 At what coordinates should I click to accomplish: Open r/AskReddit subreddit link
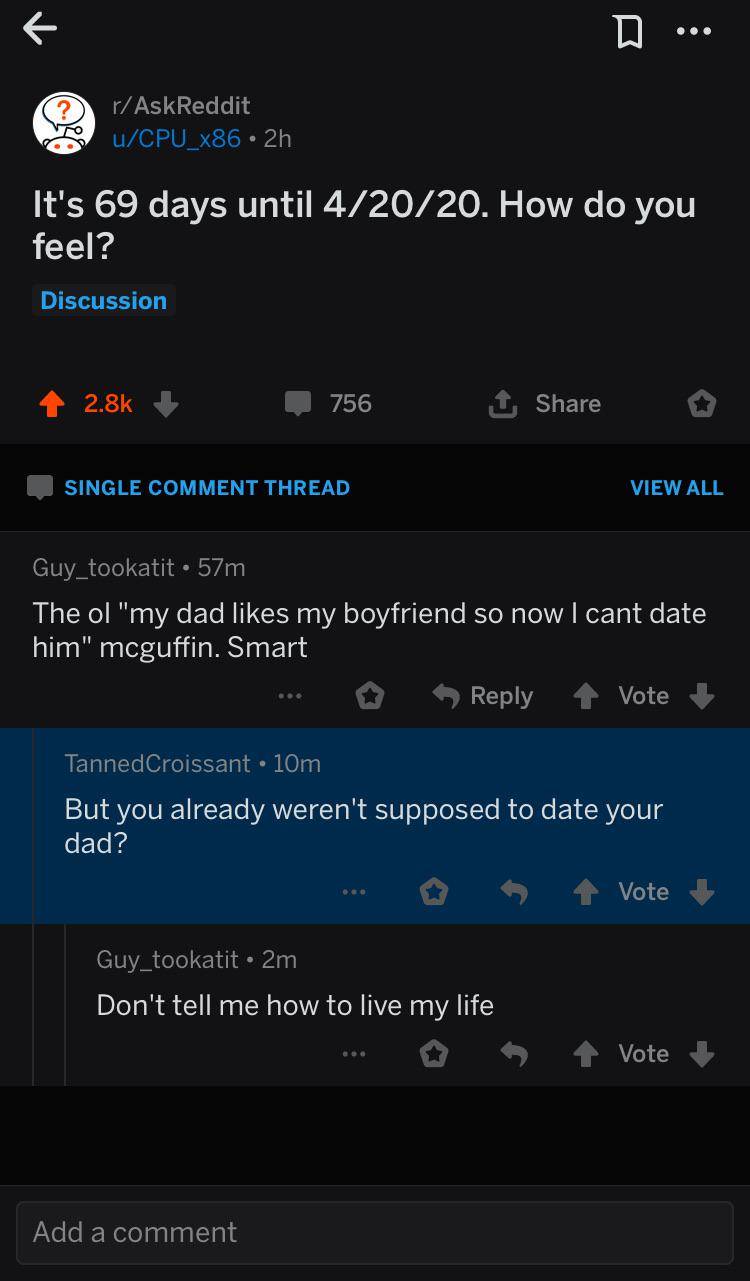pos(181,105)
